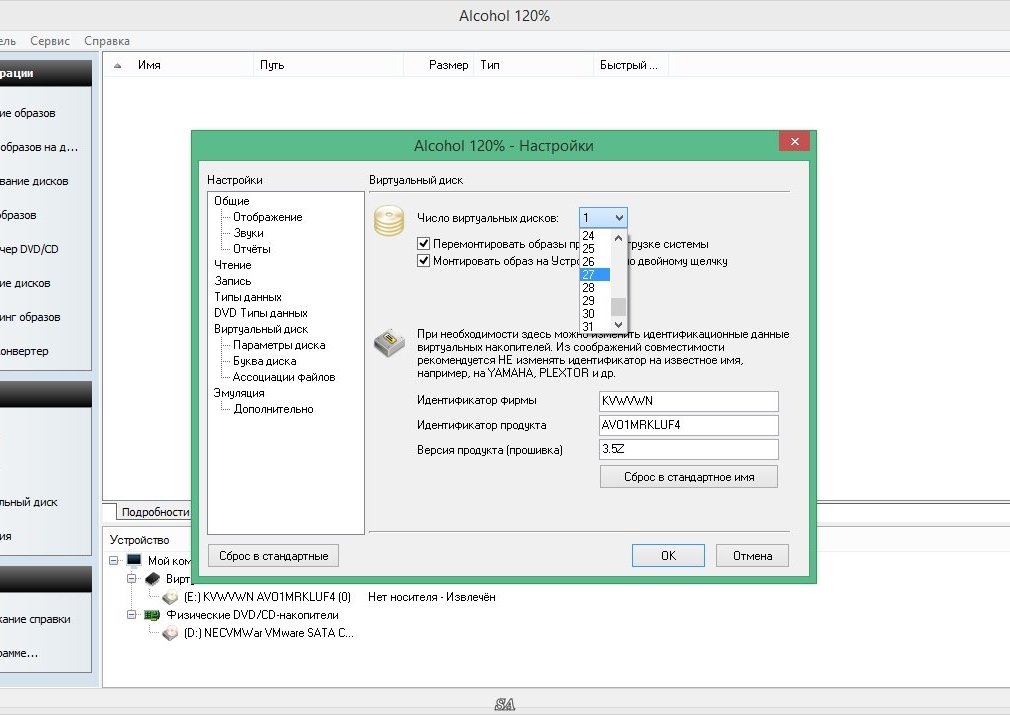
Task: Click the list scrollbar down arrow
Action: tap(618, 325)
